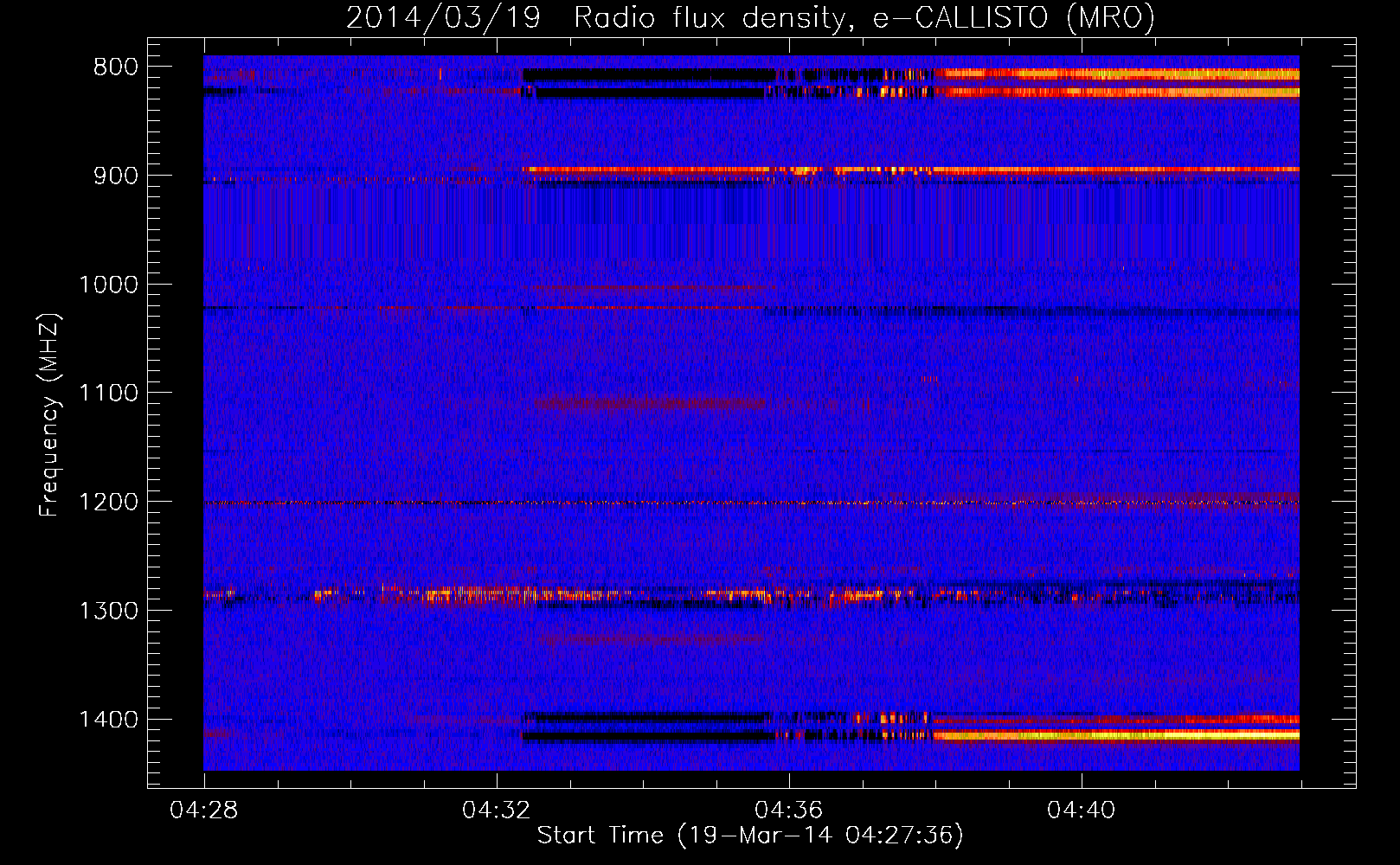Click the 'Start Time (19-Mar-14 04:27:36)' label
The image size is (1400, 865).
click(x=750, y=836)
